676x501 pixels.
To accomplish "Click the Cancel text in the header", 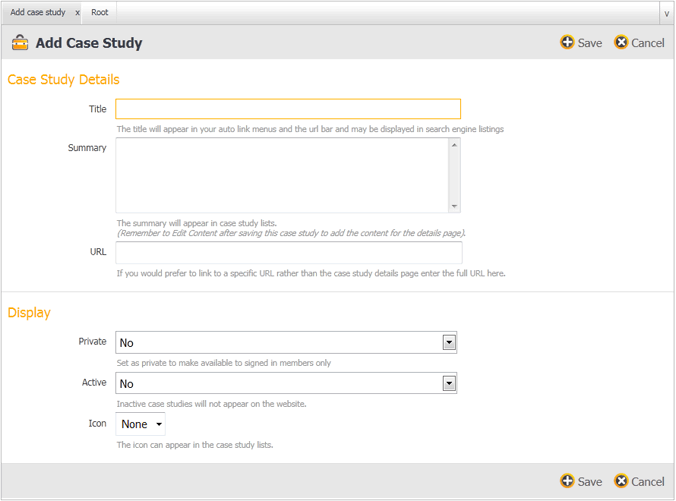I will pos(648,43).
